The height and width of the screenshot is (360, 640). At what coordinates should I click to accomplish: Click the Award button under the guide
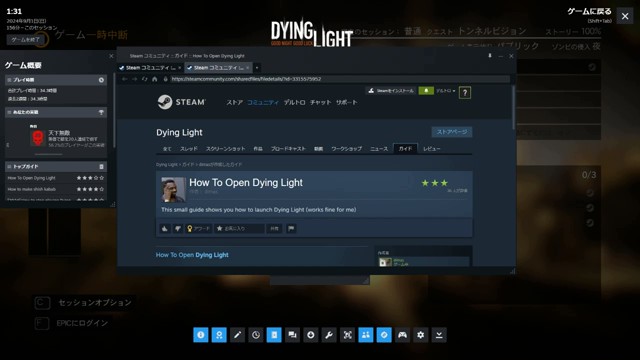[x=199, y=229]
